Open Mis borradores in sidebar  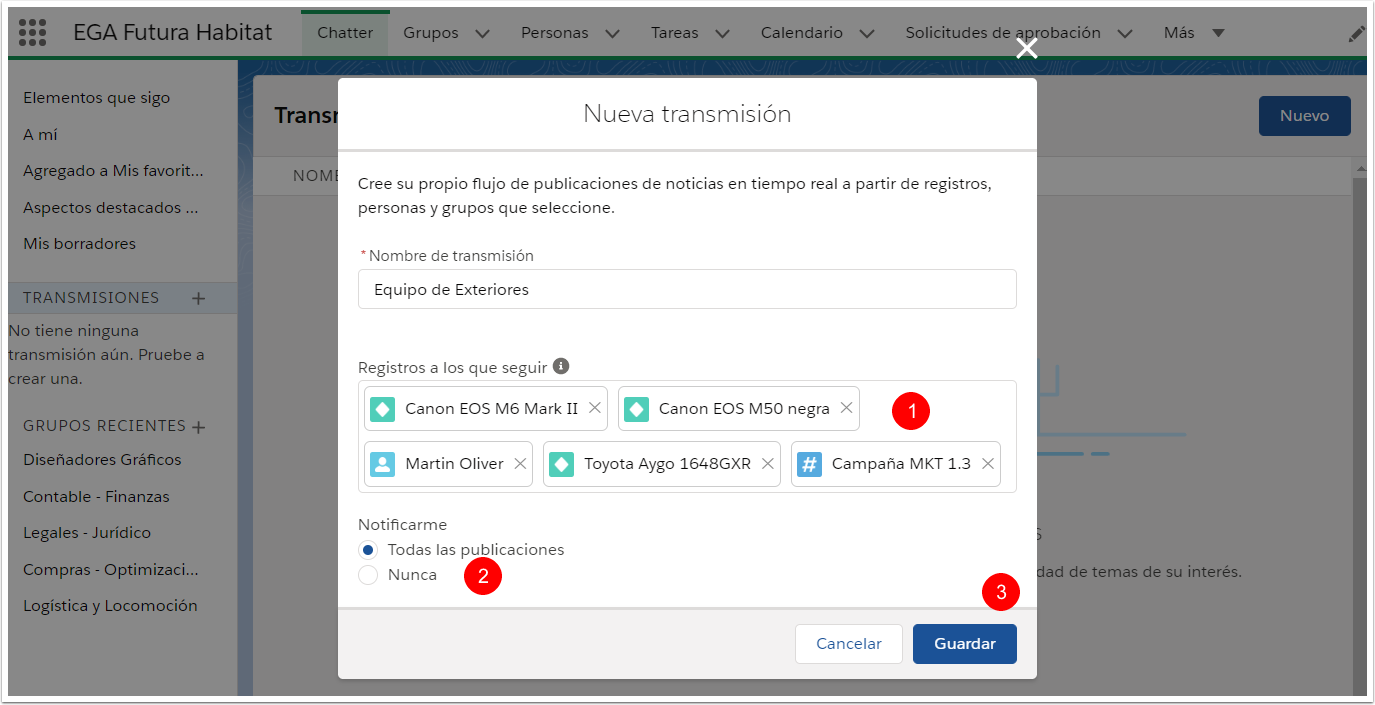tap(79, 244)
